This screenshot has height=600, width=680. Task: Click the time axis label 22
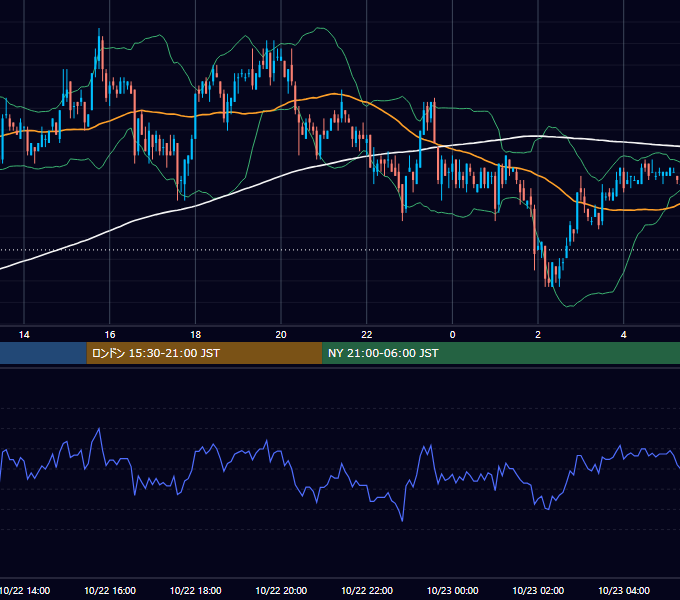click(367, 335)
